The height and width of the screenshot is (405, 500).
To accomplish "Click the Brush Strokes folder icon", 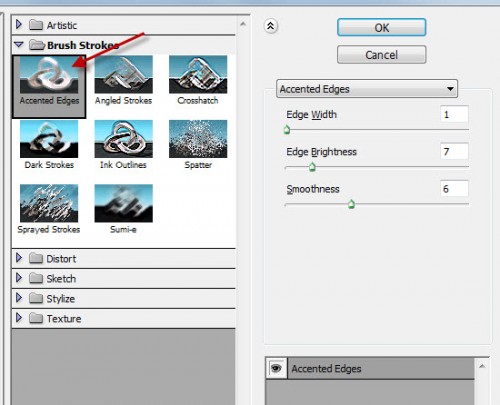I will click(37, 45).
